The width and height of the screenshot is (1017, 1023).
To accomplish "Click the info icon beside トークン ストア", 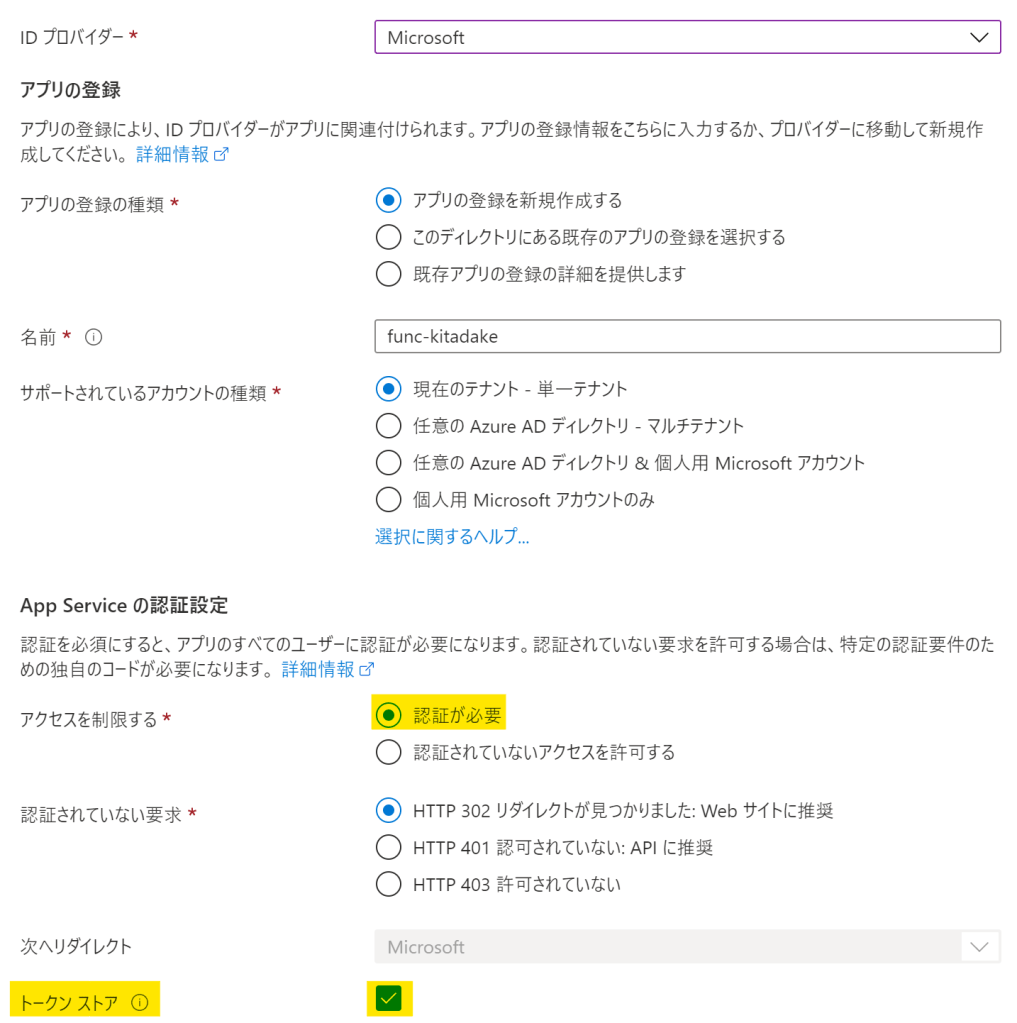I will click(140, 1002).
